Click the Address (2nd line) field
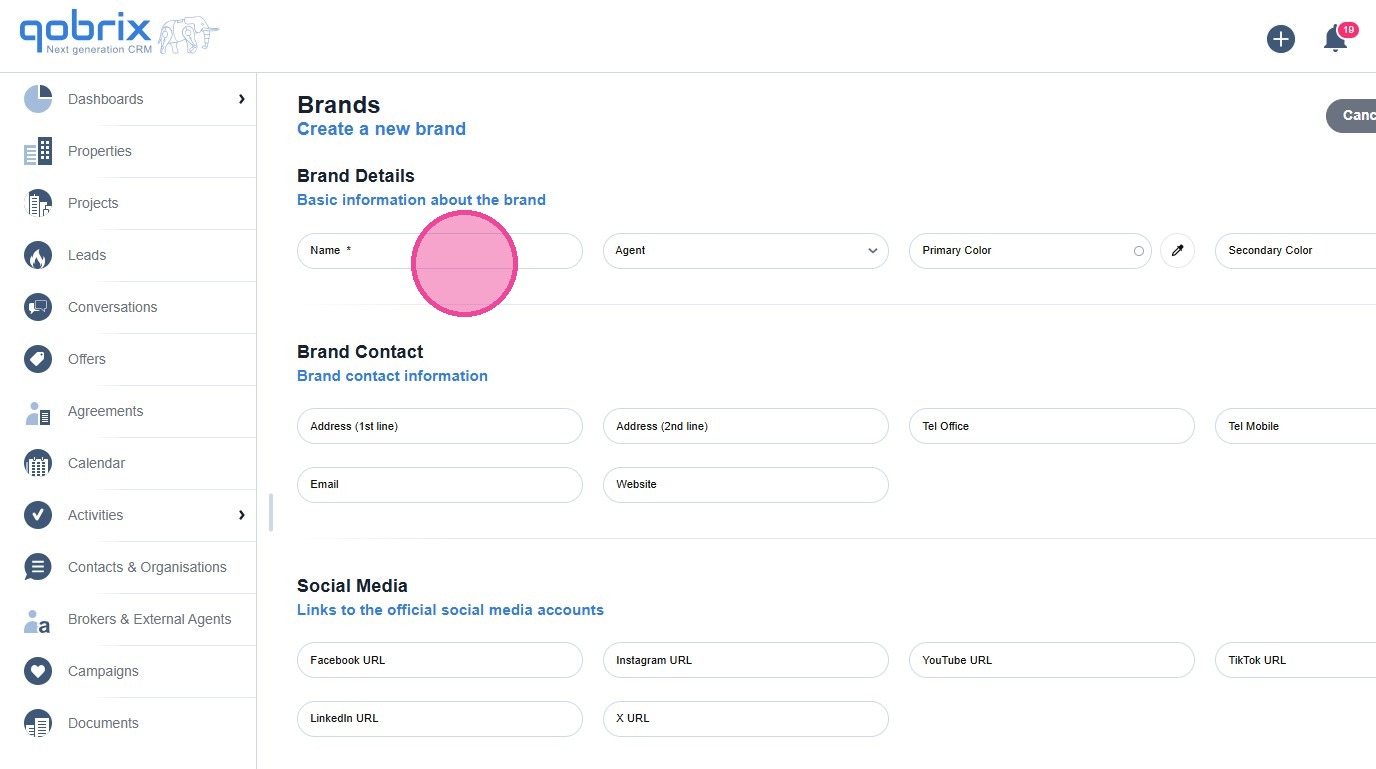1376x769 pixels. 745,426
